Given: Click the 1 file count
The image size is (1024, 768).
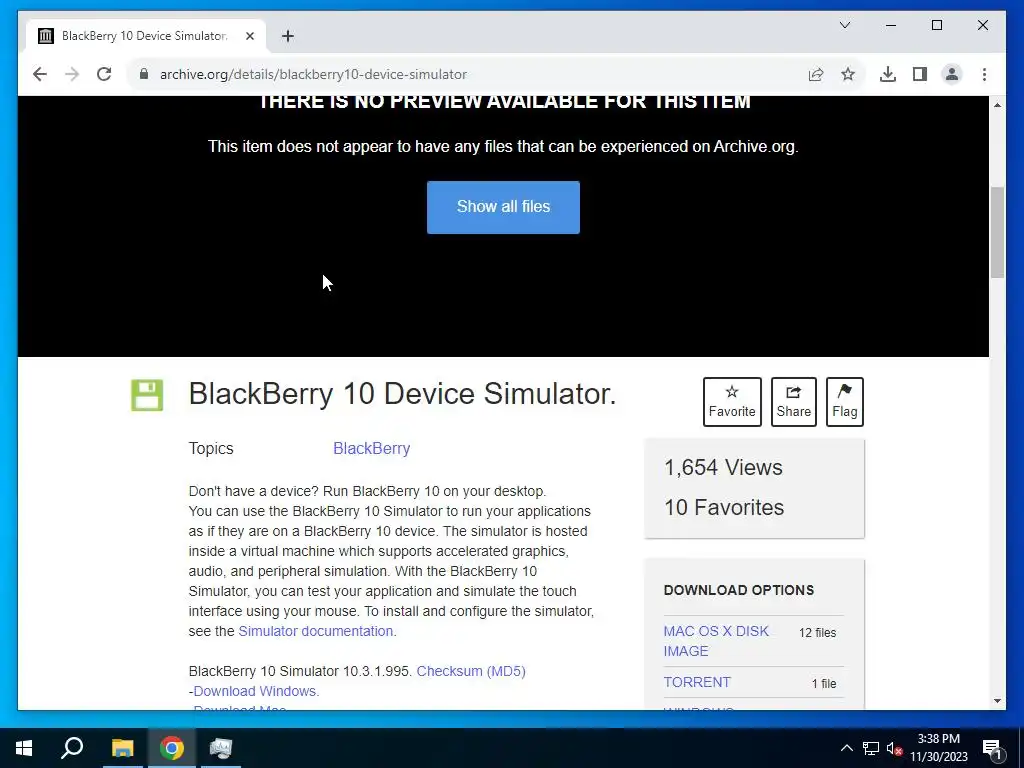Looking at the screenshot, I should tap(824, 684).
